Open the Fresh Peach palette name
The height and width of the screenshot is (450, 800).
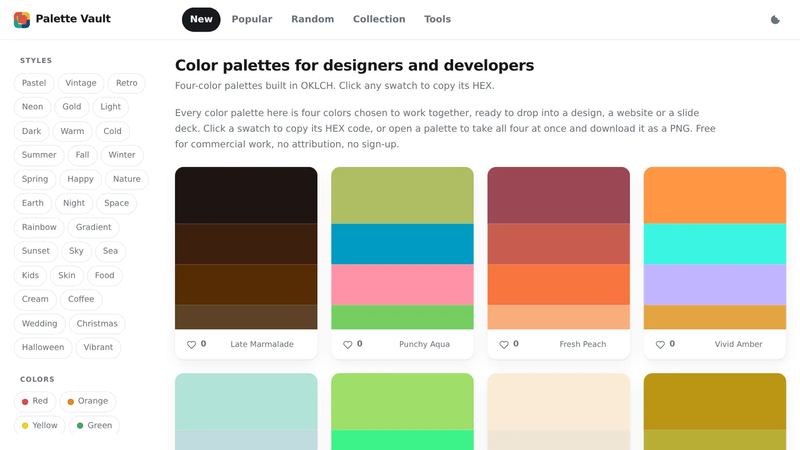[x=583, y=344]
